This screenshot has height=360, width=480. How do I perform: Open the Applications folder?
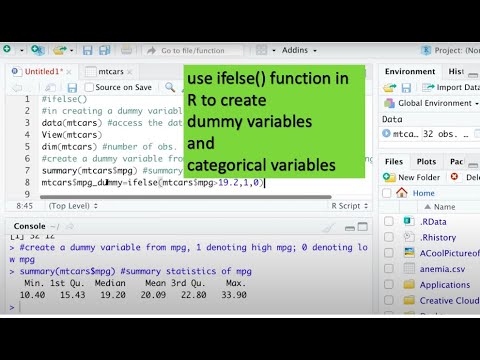pyautogui.click(x=445, y=285)
